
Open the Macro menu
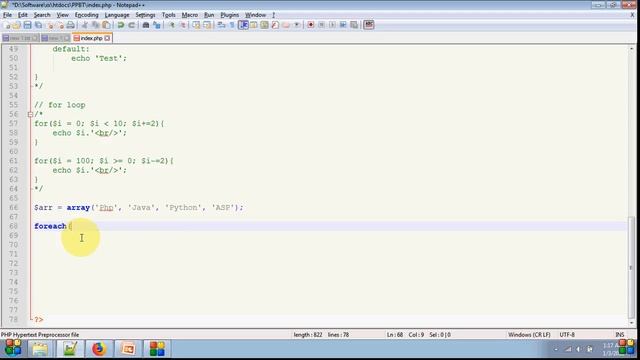190,15
